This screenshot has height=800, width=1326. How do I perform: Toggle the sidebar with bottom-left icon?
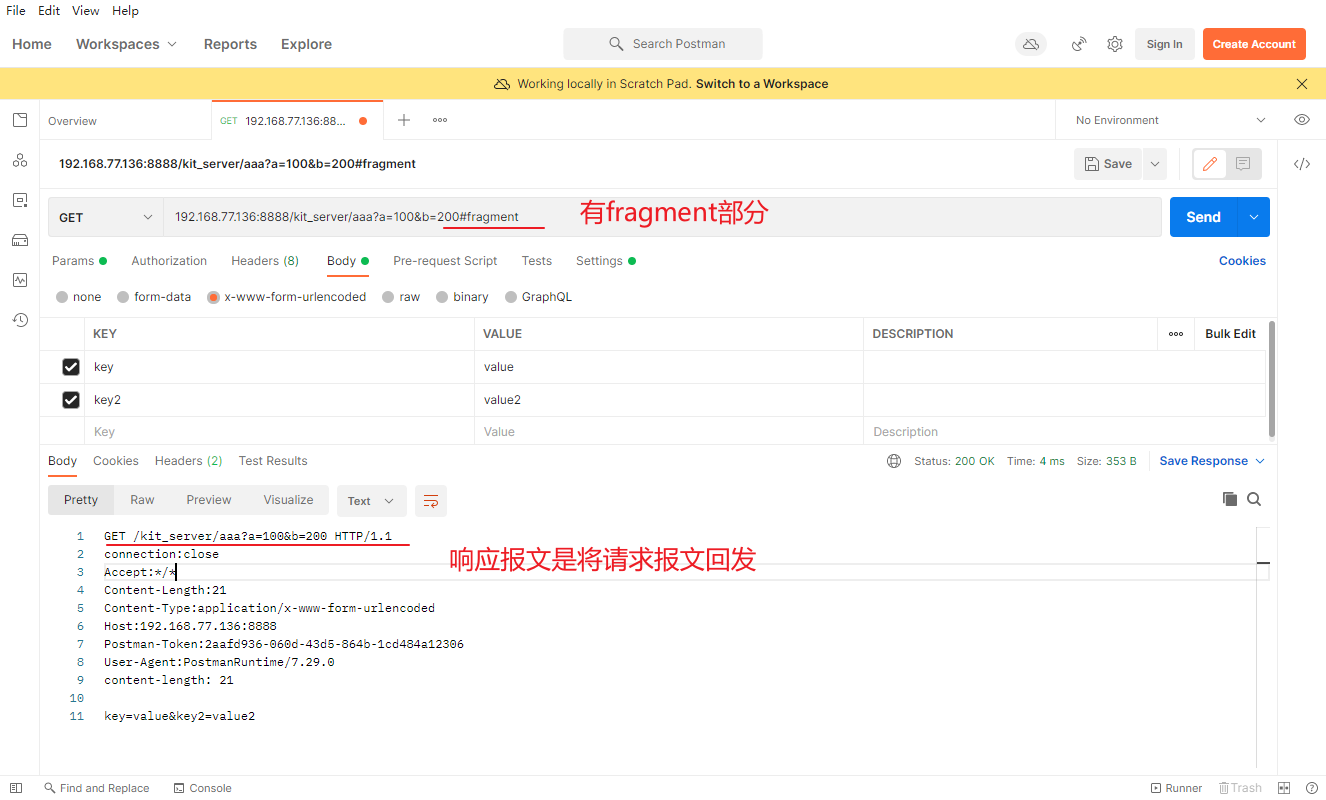tap(16, 788)
